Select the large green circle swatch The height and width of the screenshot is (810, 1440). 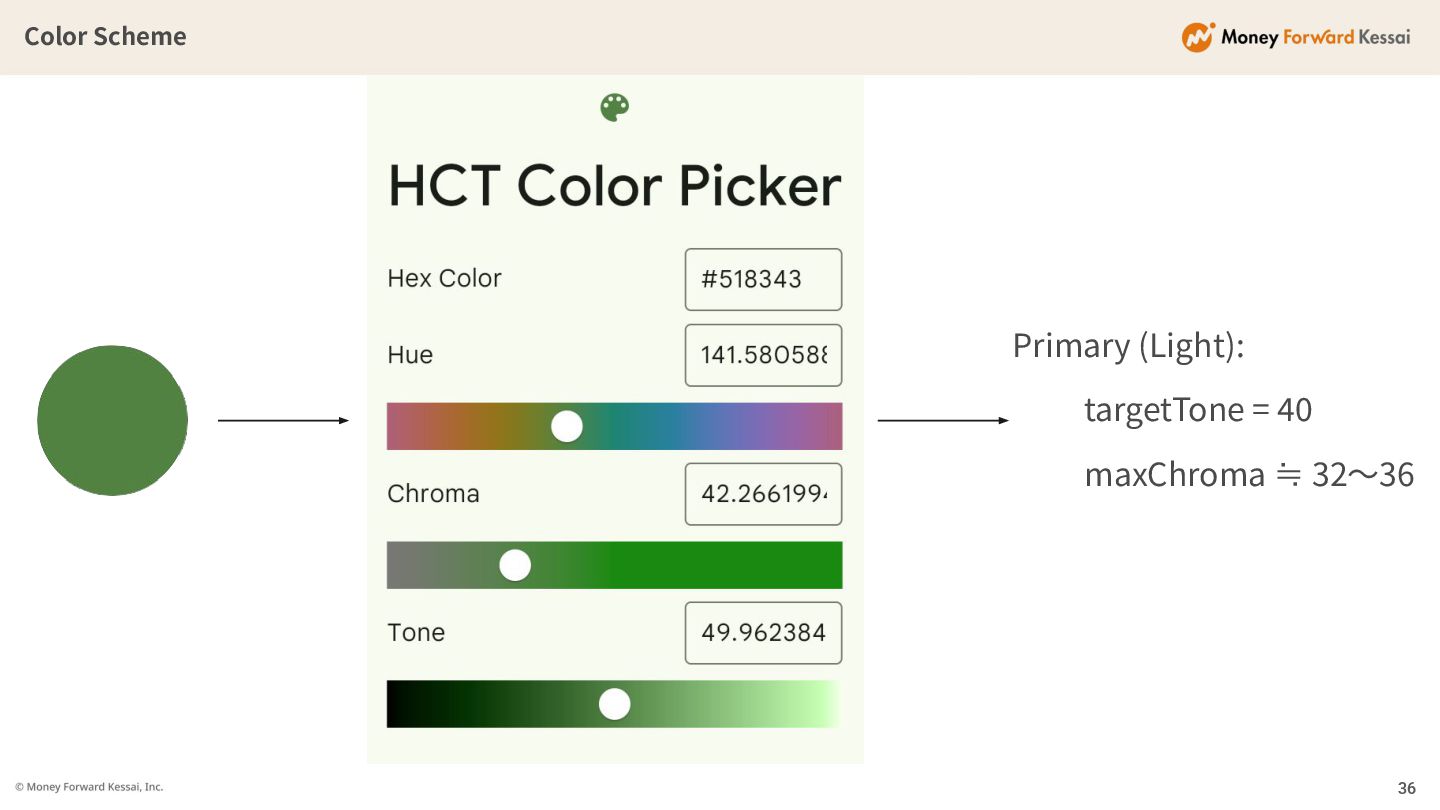click(x=112, y=420)
